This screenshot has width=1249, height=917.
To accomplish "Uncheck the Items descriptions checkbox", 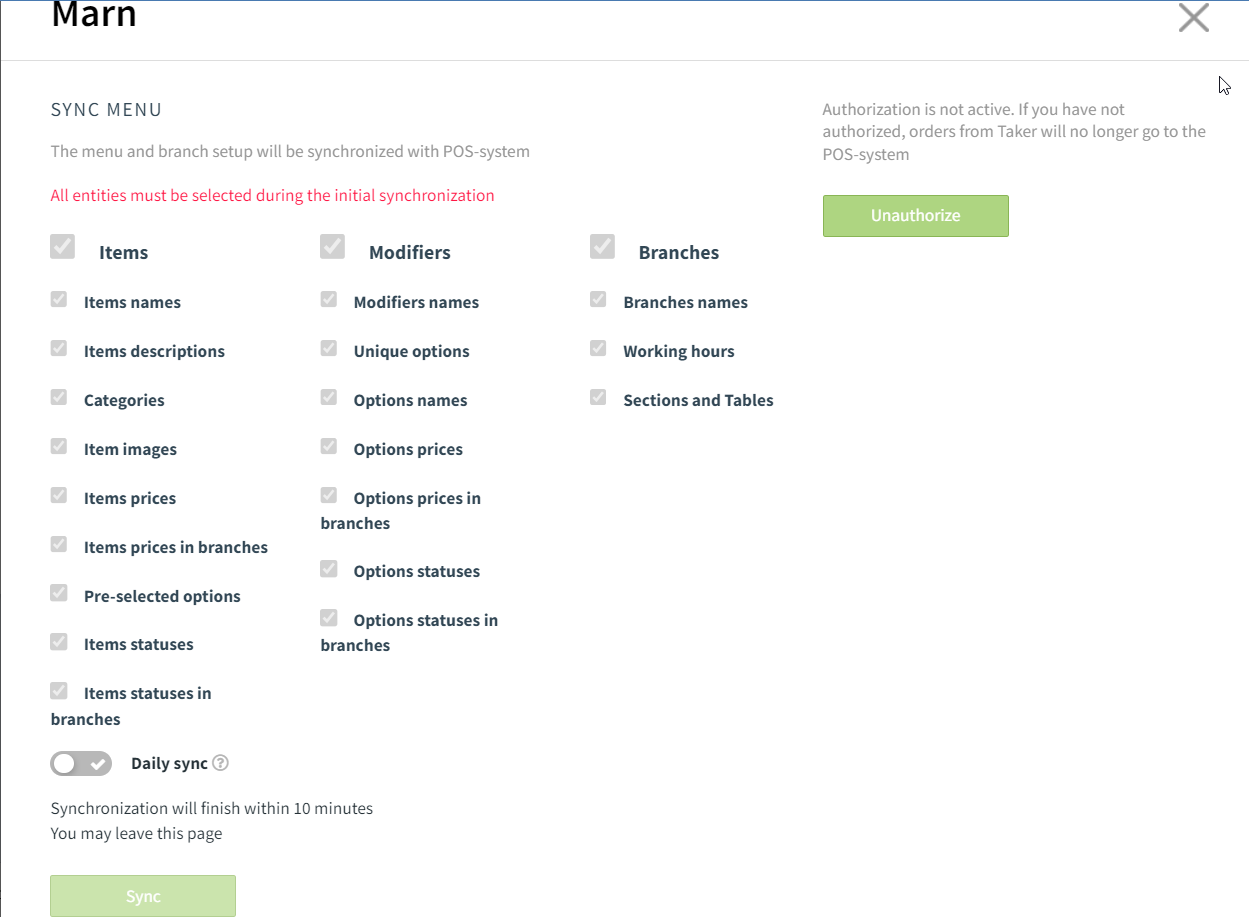I will click(59, 348).
